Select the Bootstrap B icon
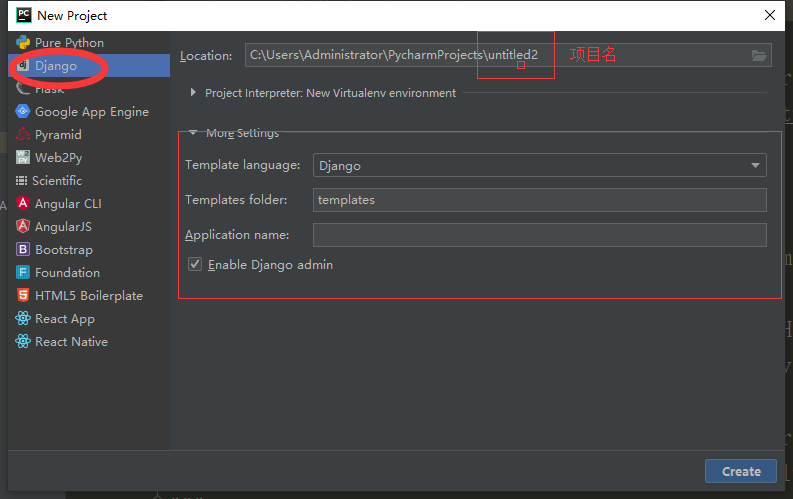 pos(23,249)
